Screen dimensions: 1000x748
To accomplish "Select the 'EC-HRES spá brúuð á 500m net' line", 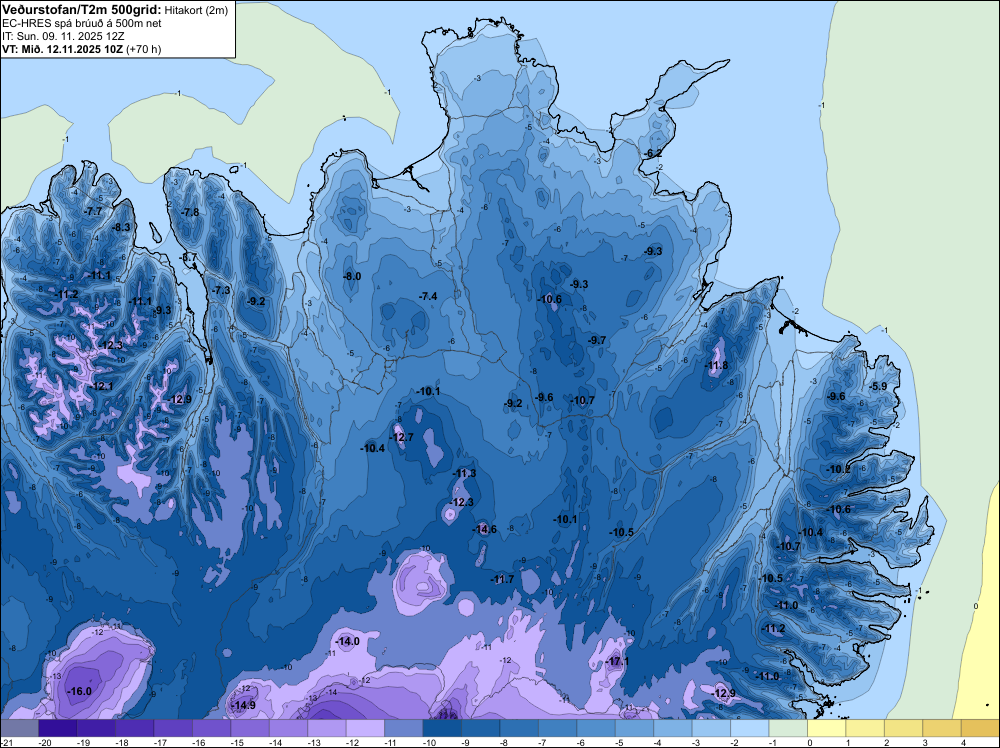I will pos(82,24).
